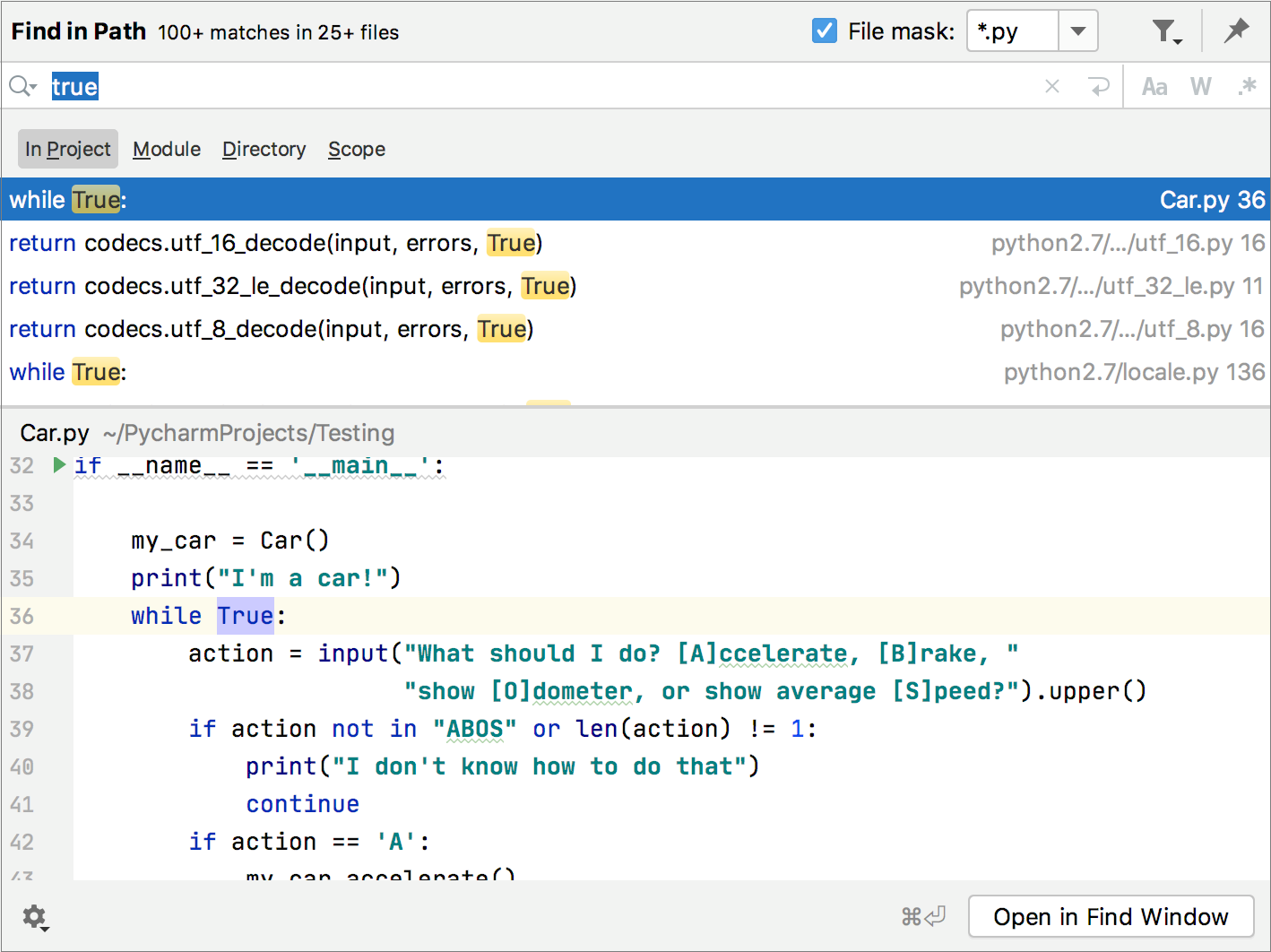The width and height of the screenshot is (1271, 952).
Task: Pin the Find in Path popup
Action: click(1237, 30)
